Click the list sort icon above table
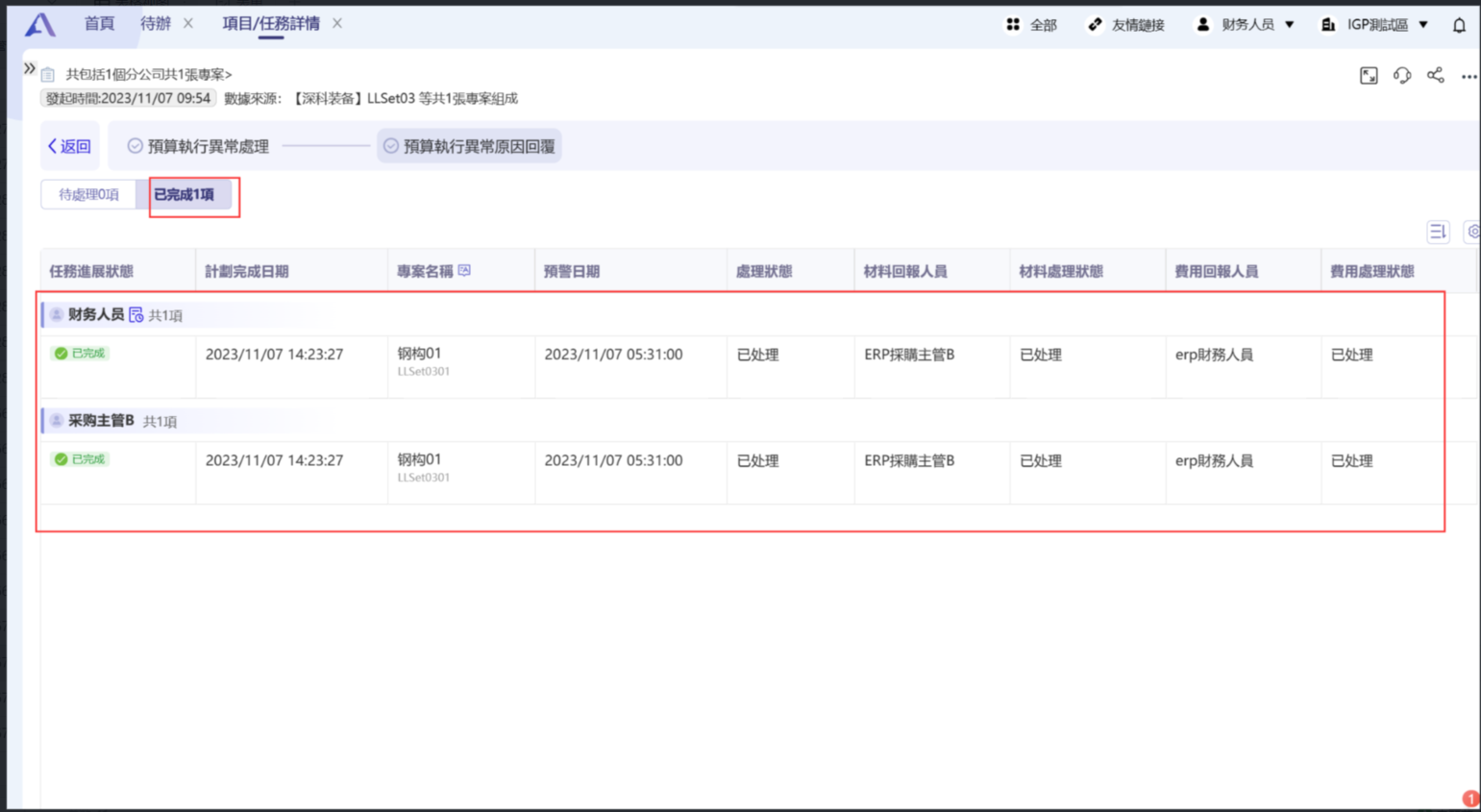1481x812 pixels. tap(1438, 232)
